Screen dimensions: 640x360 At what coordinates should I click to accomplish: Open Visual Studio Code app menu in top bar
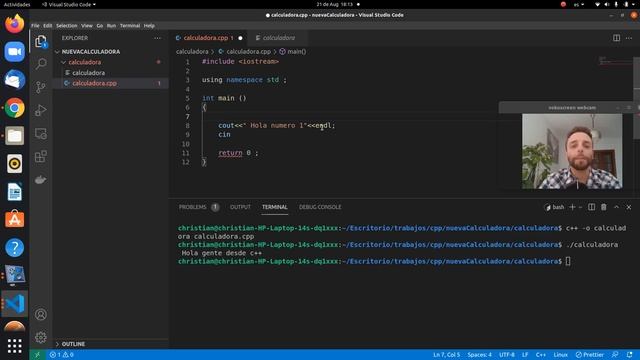coord(69,4)
